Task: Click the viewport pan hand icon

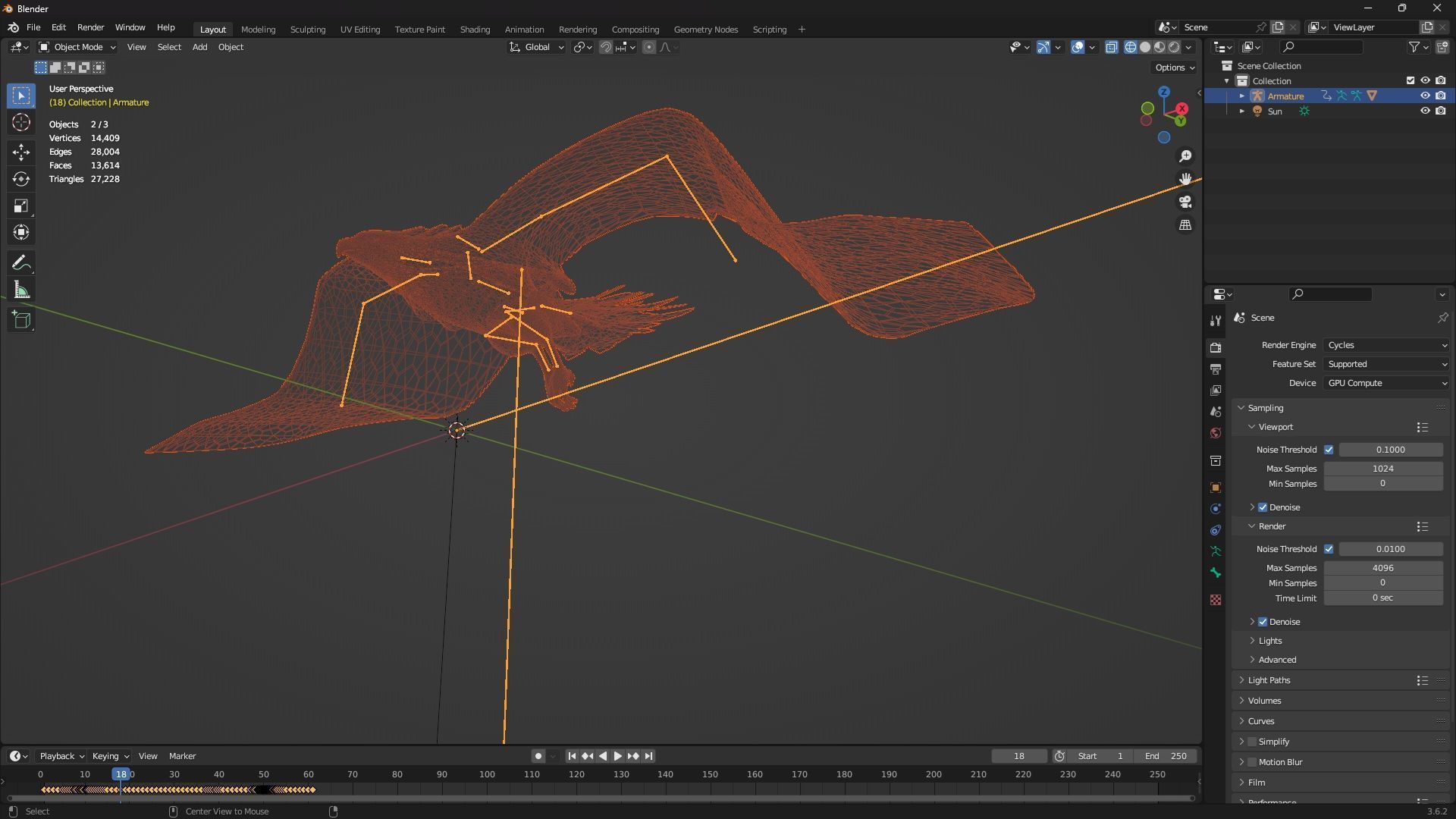Action: [1185, 179]
